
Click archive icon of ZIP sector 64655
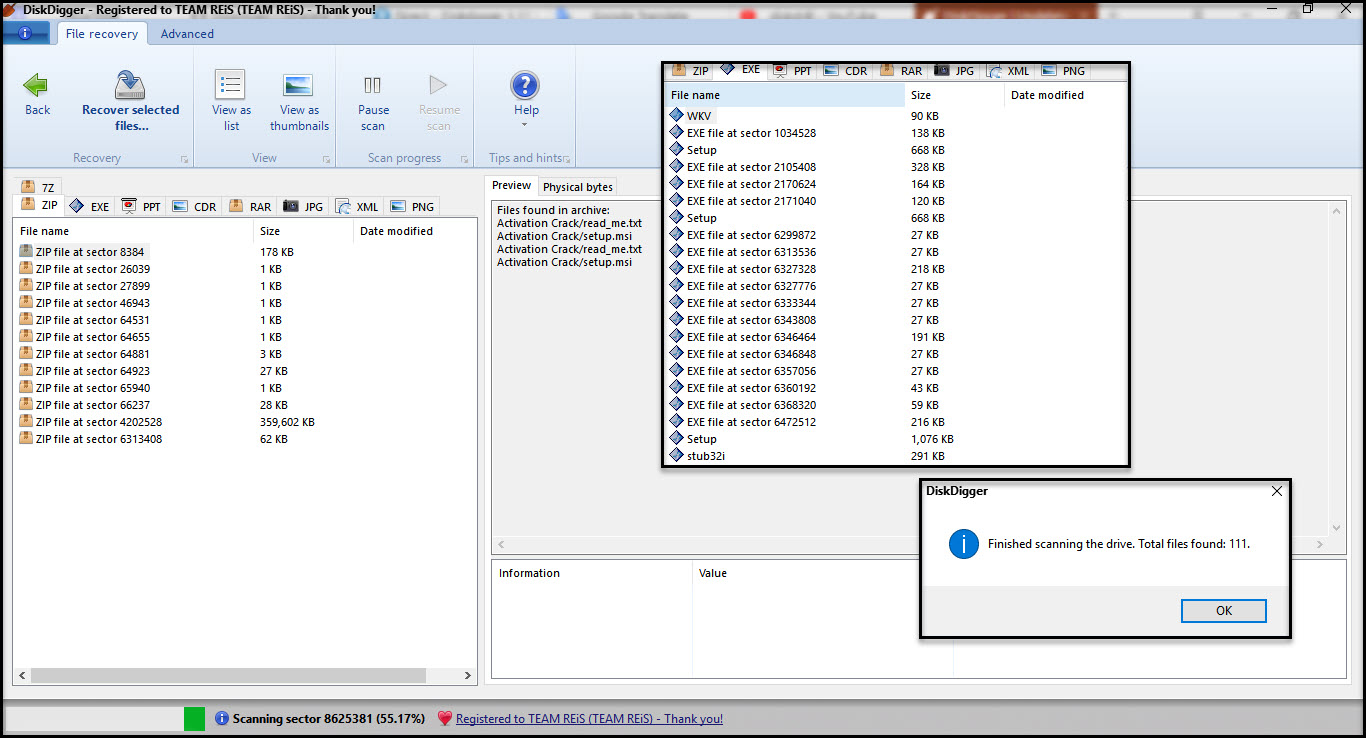pos(26,336)
